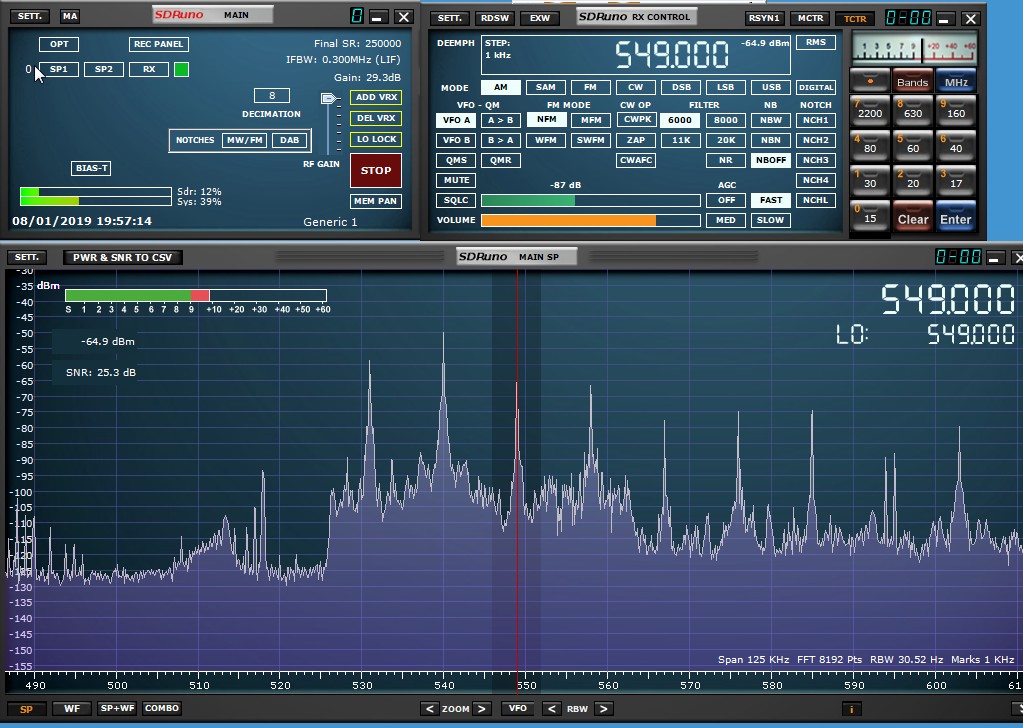The image size is (1023, 728).
Task: Adjust the green squelch level bar
Action: coord(590,200)
